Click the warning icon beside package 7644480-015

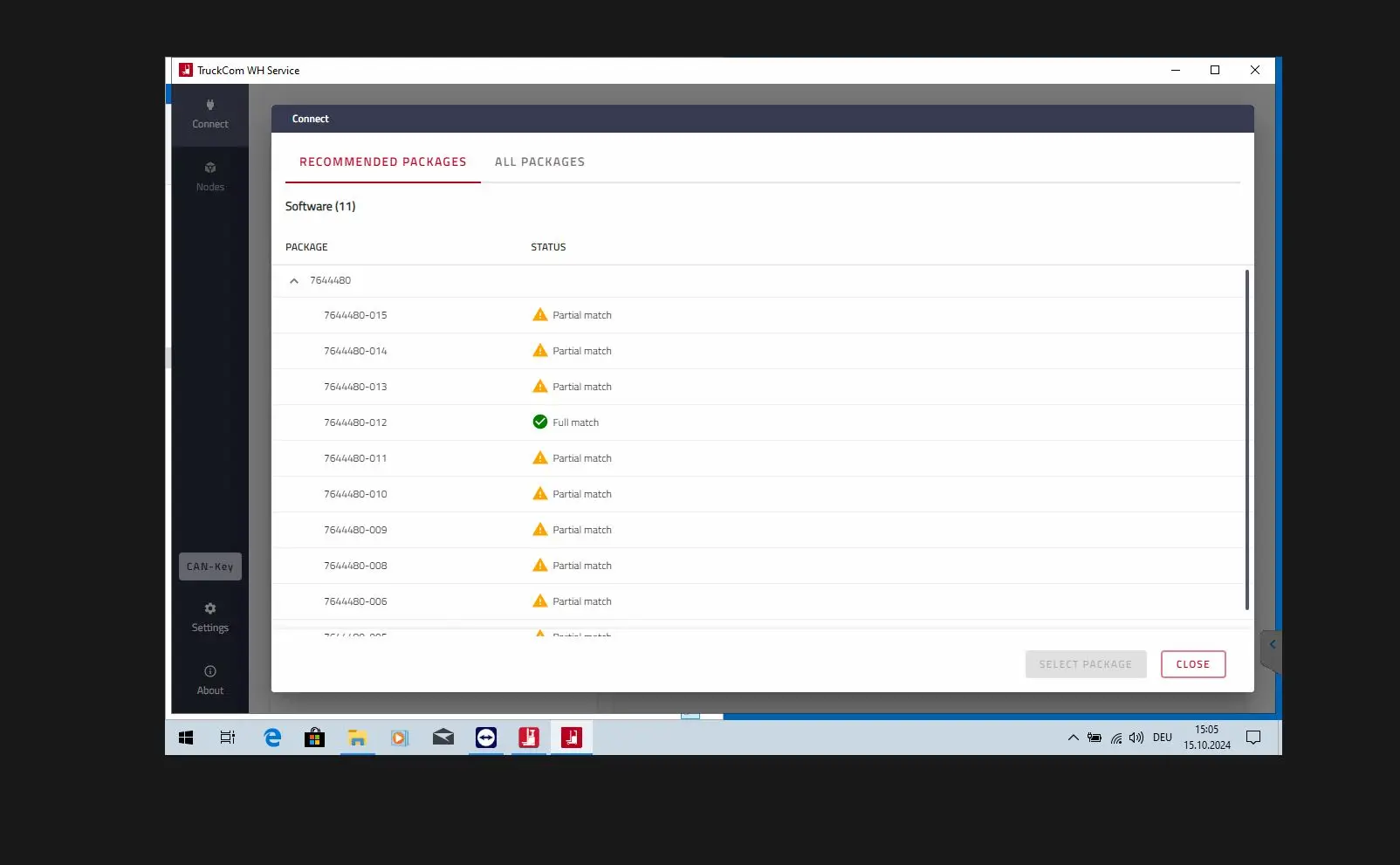coord(540,314)
